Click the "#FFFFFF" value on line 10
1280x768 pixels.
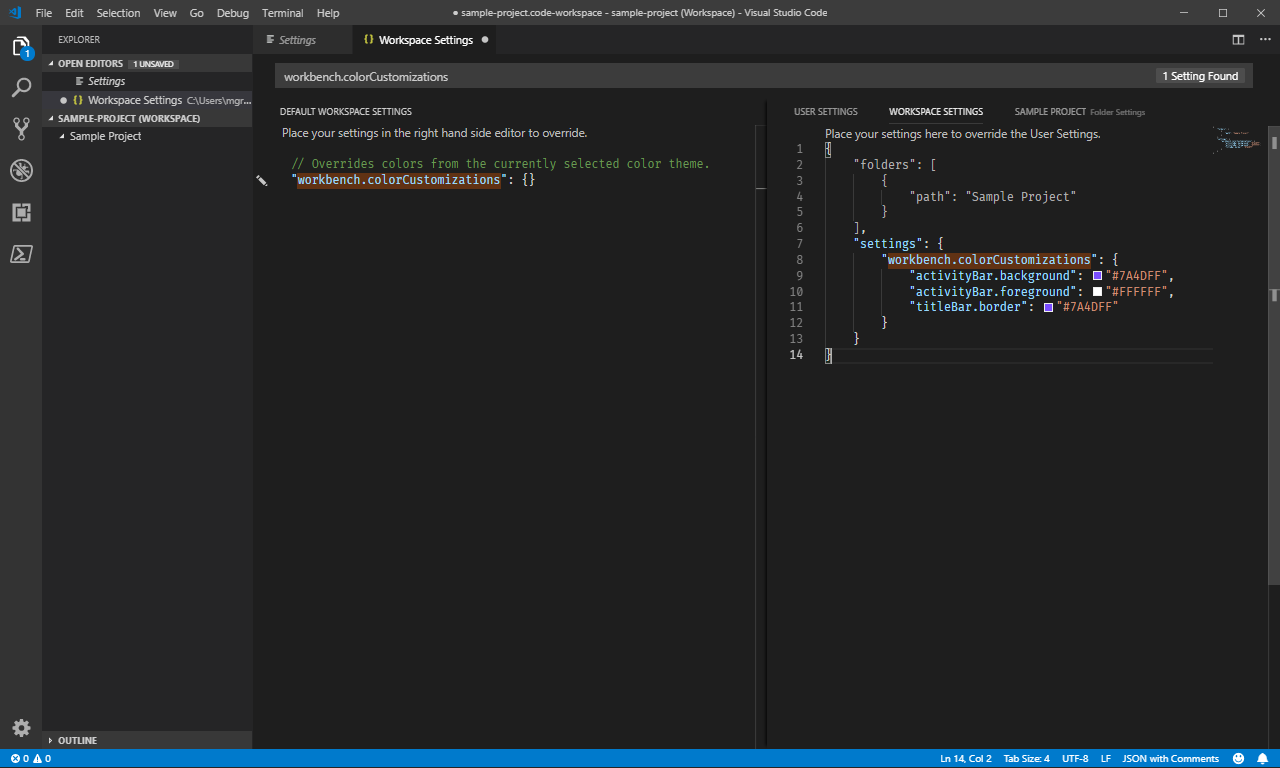click(1135, 292)
